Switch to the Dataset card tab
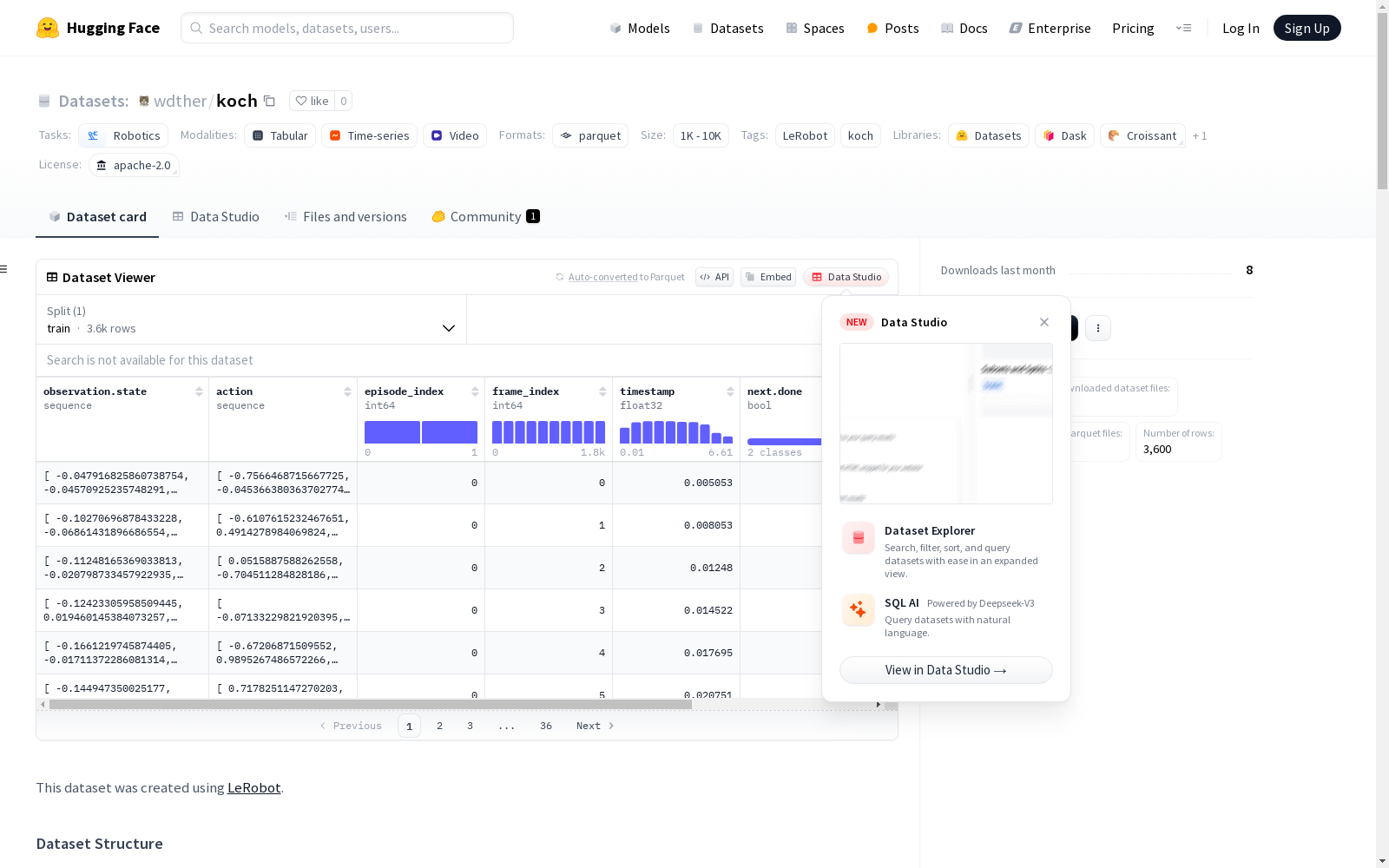 coord(97,217)
